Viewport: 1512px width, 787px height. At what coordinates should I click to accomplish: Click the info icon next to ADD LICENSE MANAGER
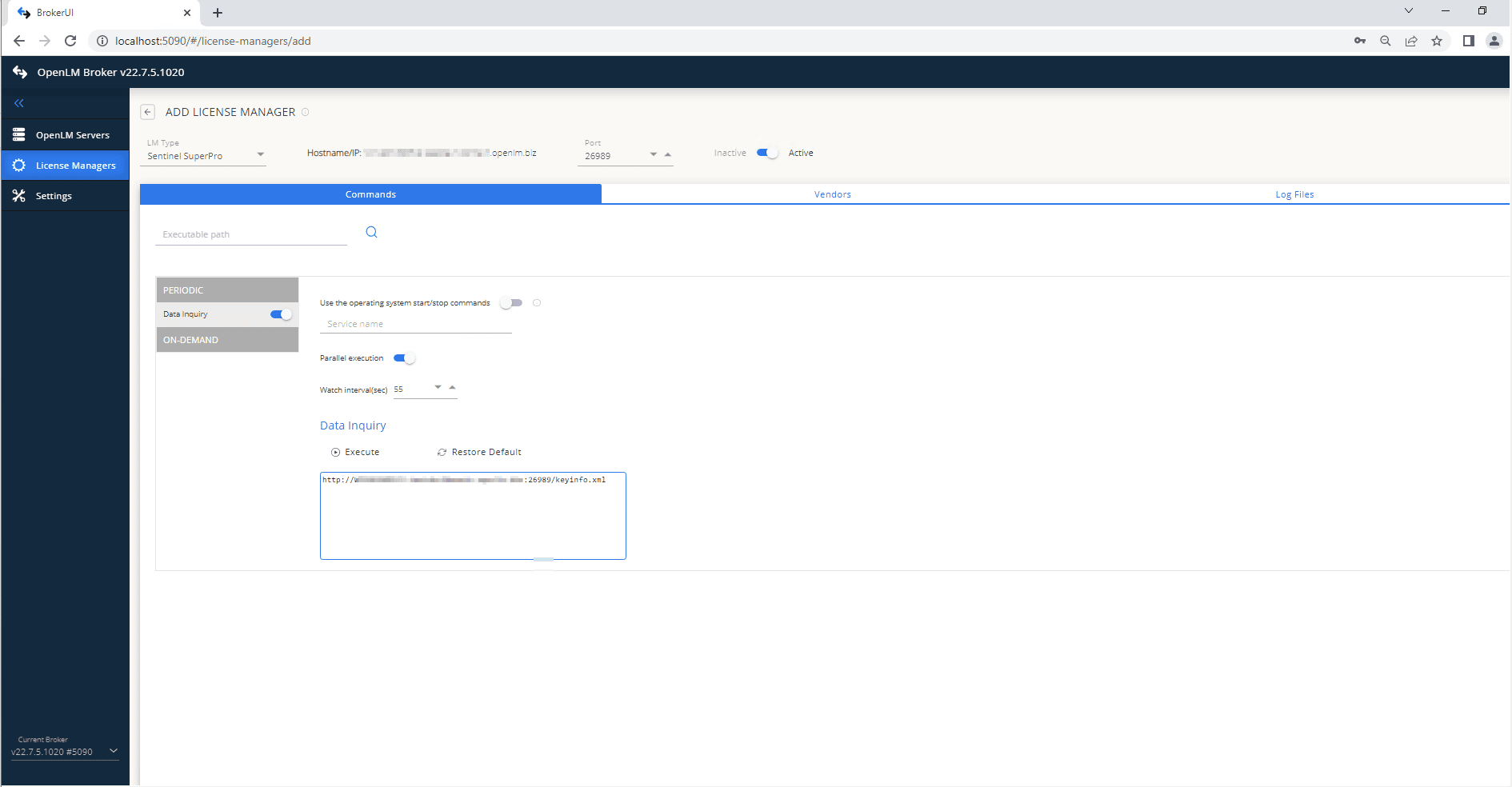click(x=305, y=112)
